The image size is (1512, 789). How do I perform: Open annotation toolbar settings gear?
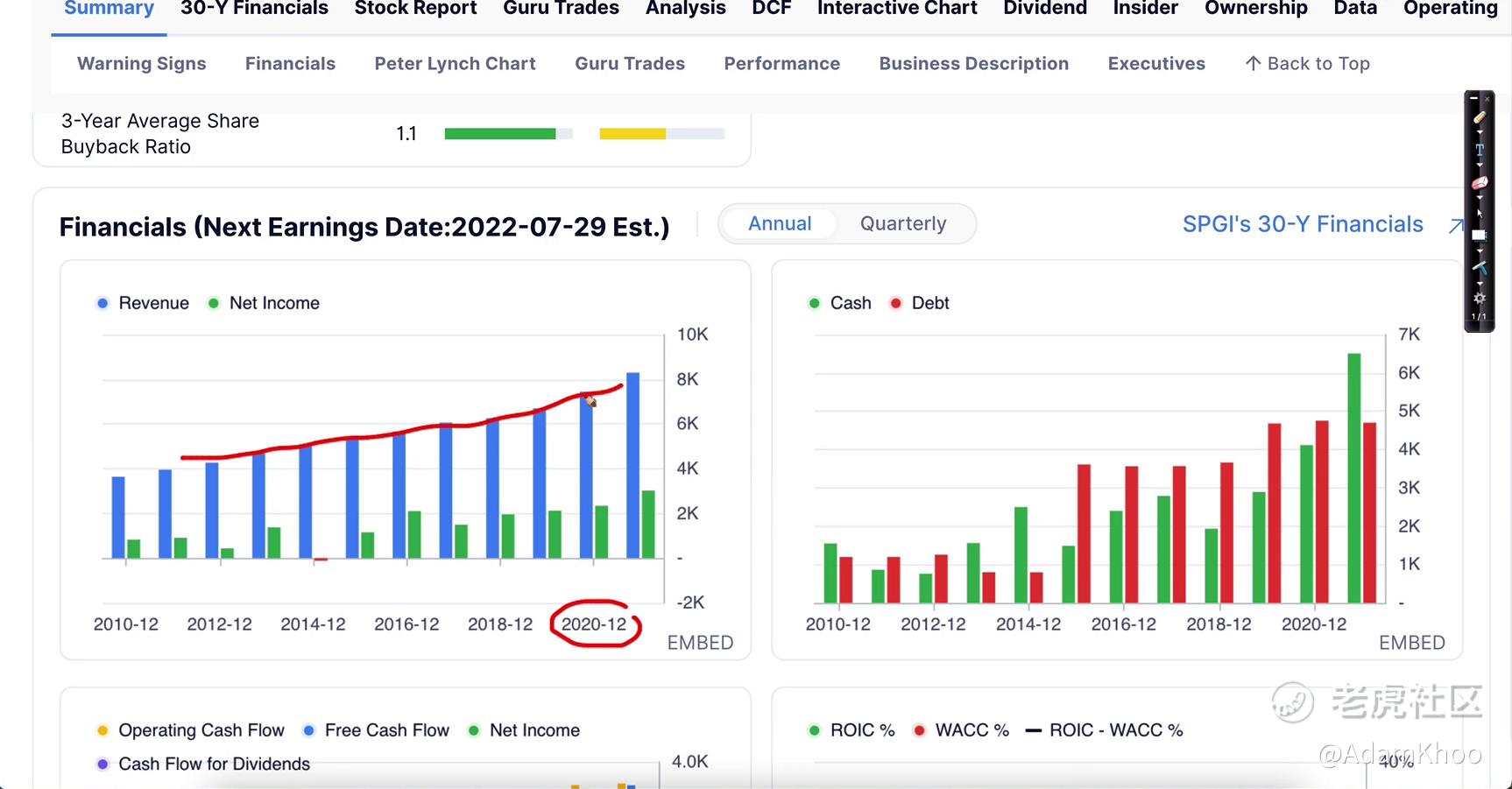pyautogui.click(x=1480, y=298)
